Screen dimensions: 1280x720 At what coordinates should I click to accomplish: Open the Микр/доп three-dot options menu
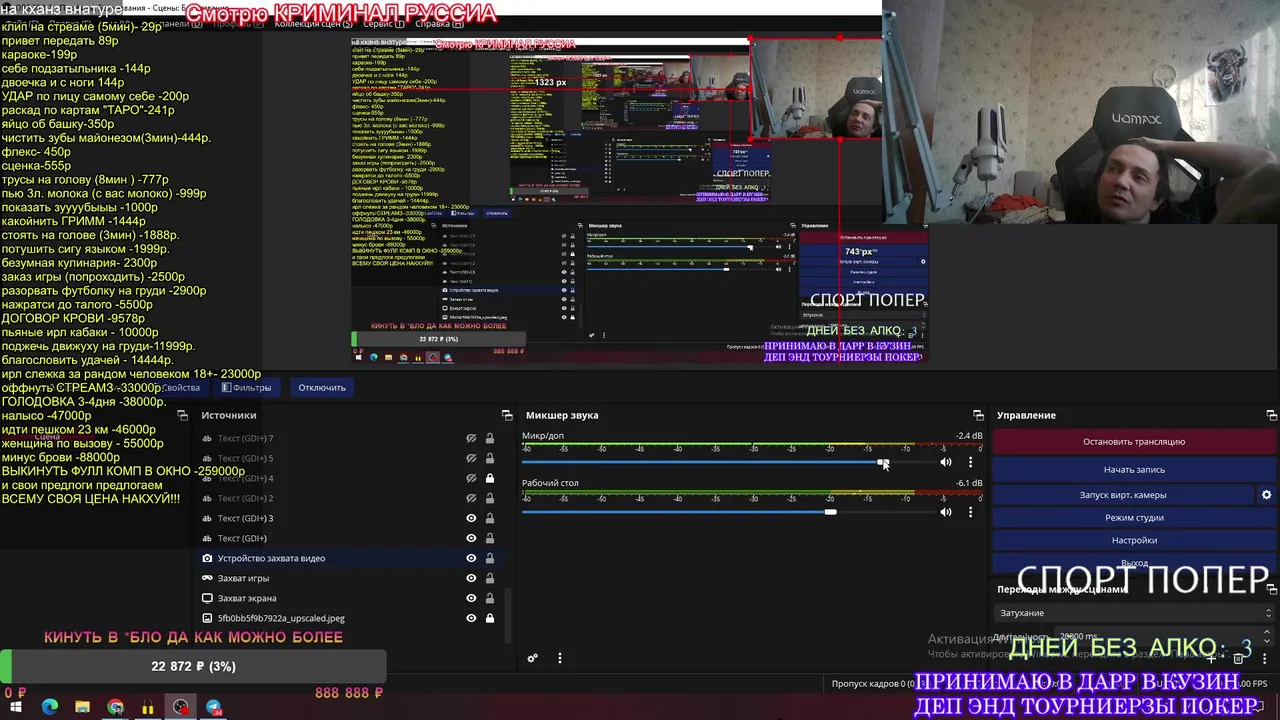pyautogui.click(x=970, y=462)
